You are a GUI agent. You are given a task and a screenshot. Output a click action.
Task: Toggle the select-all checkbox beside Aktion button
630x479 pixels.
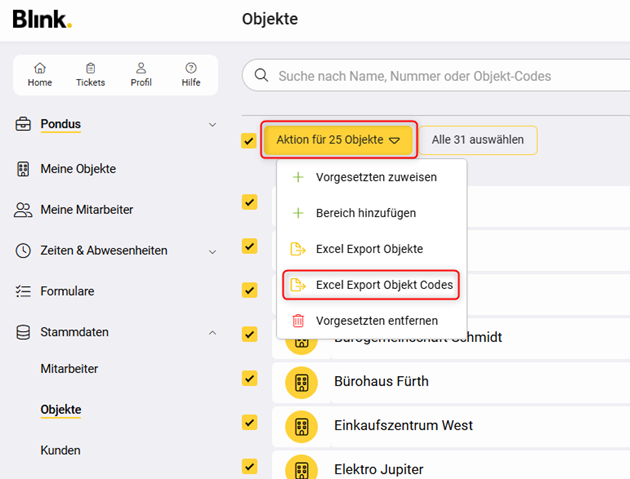[249, 141]
